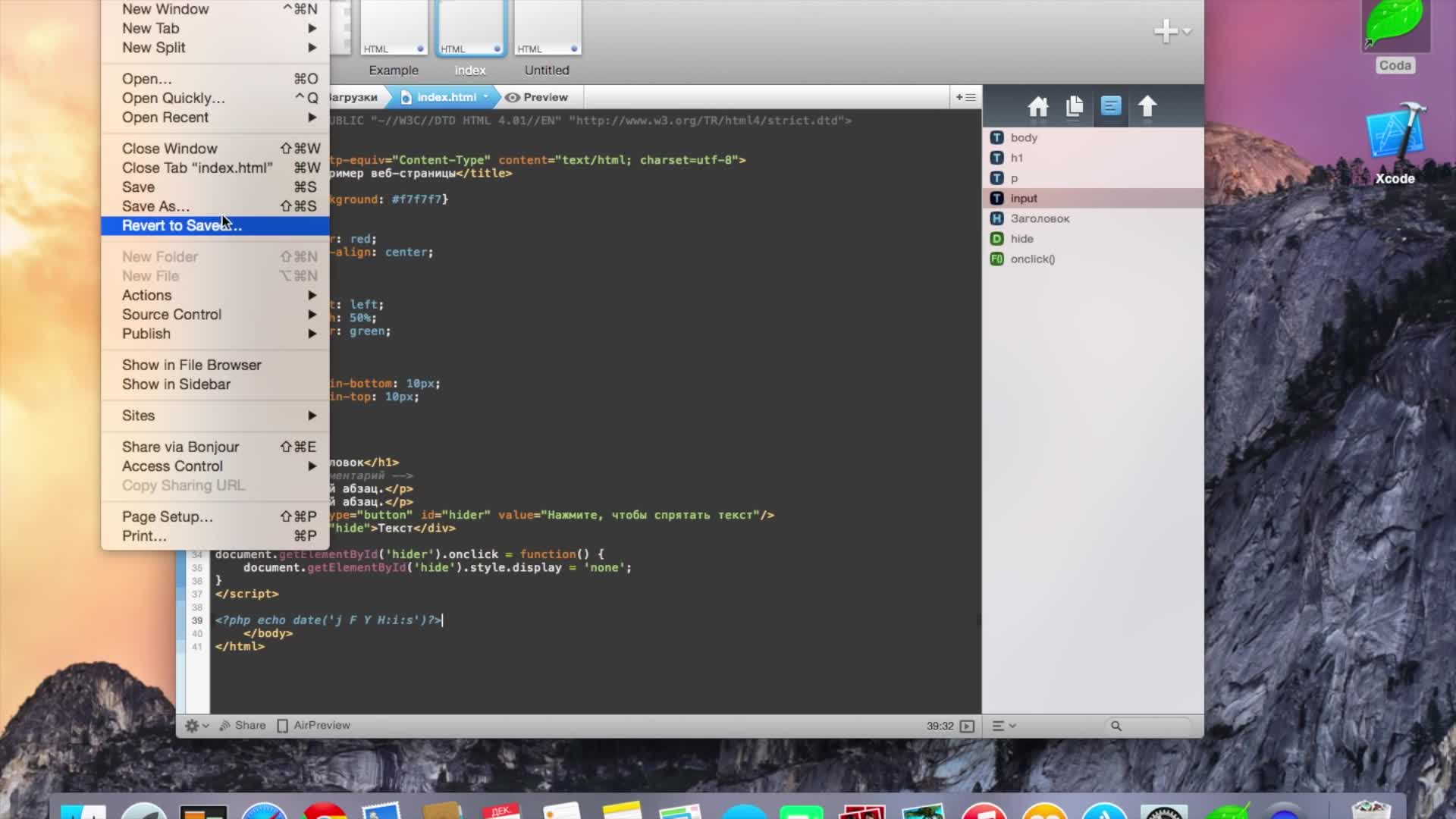This screenshot has height=819, width=1456.
Task: Add a new tab with plus icon
Action: point(1166,31)
